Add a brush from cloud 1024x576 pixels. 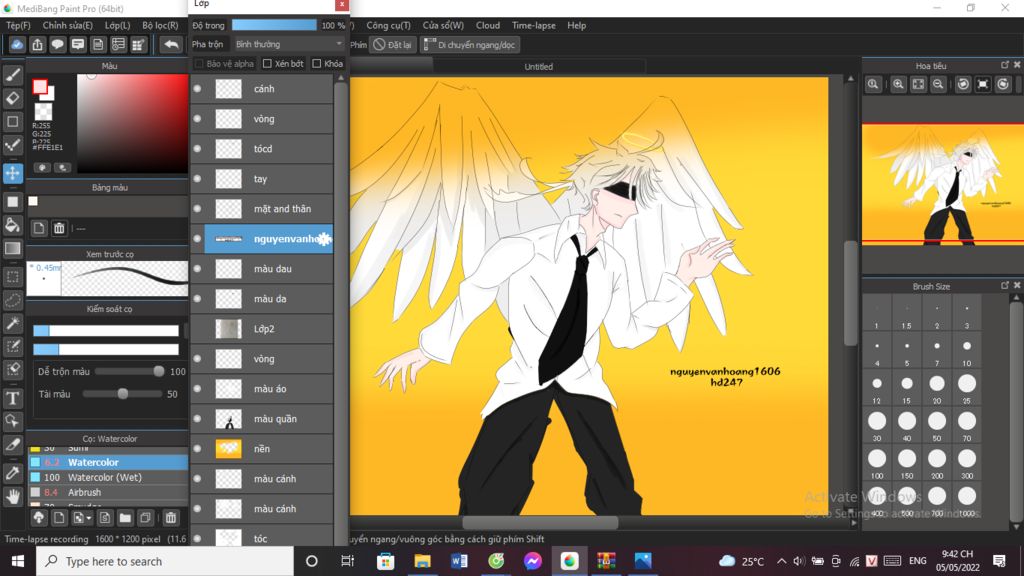[x=39, y=518]
